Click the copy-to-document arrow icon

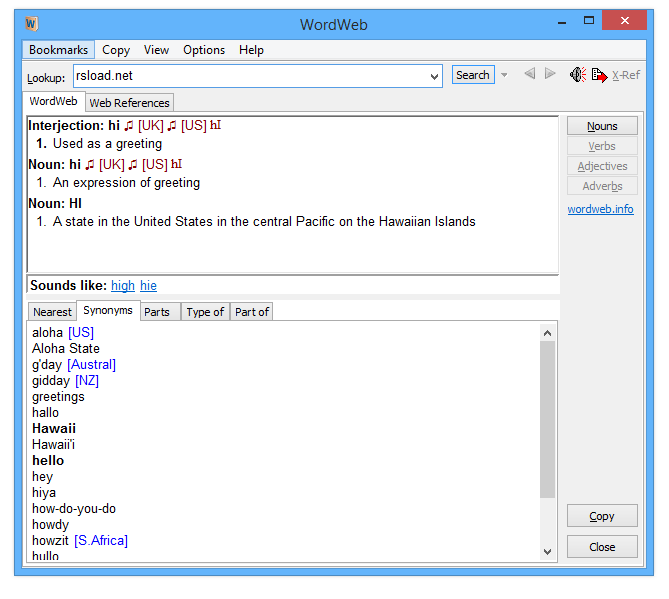[x=599, y=75]
